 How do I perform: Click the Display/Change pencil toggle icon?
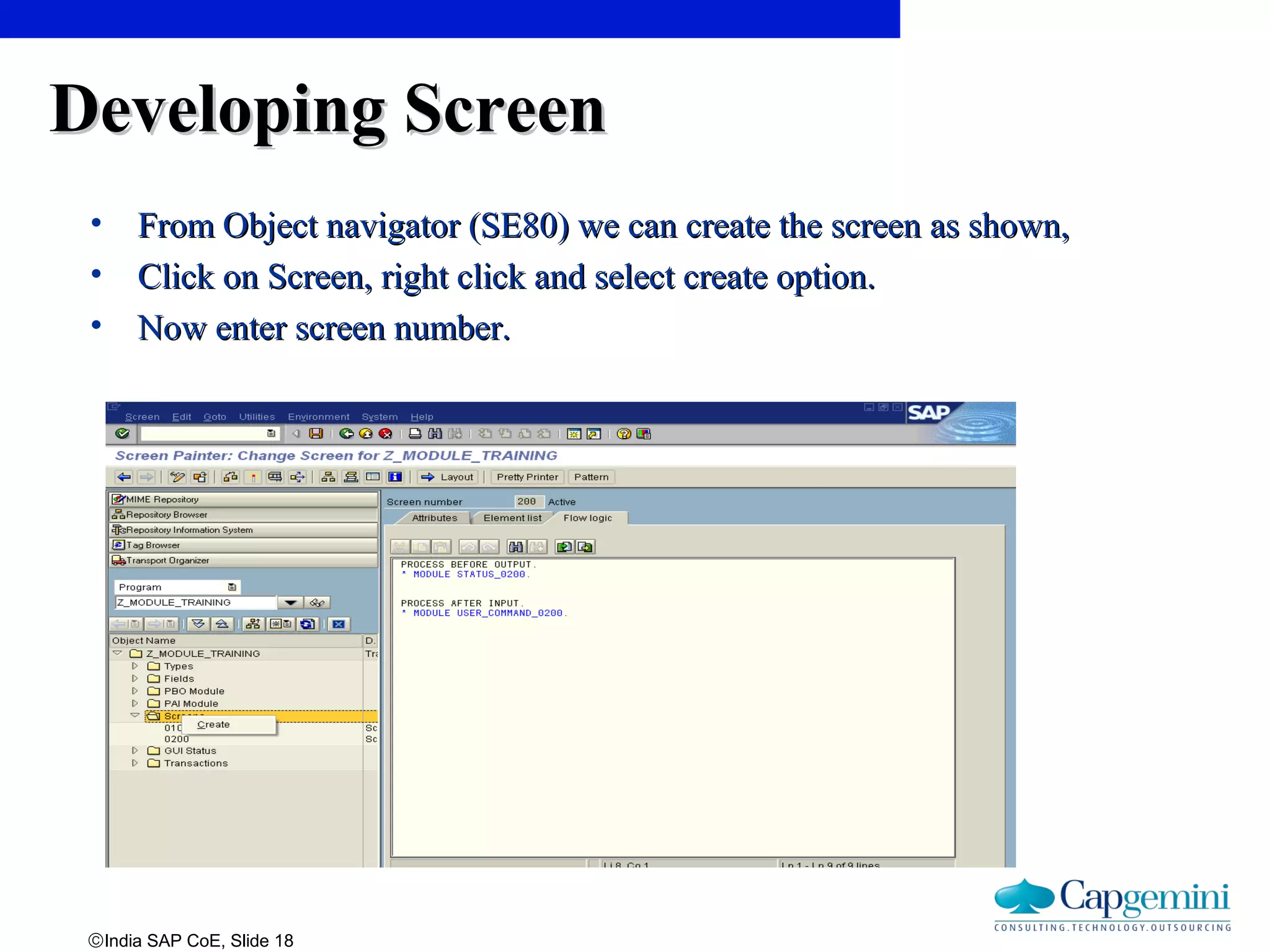(x=177, y=477)
